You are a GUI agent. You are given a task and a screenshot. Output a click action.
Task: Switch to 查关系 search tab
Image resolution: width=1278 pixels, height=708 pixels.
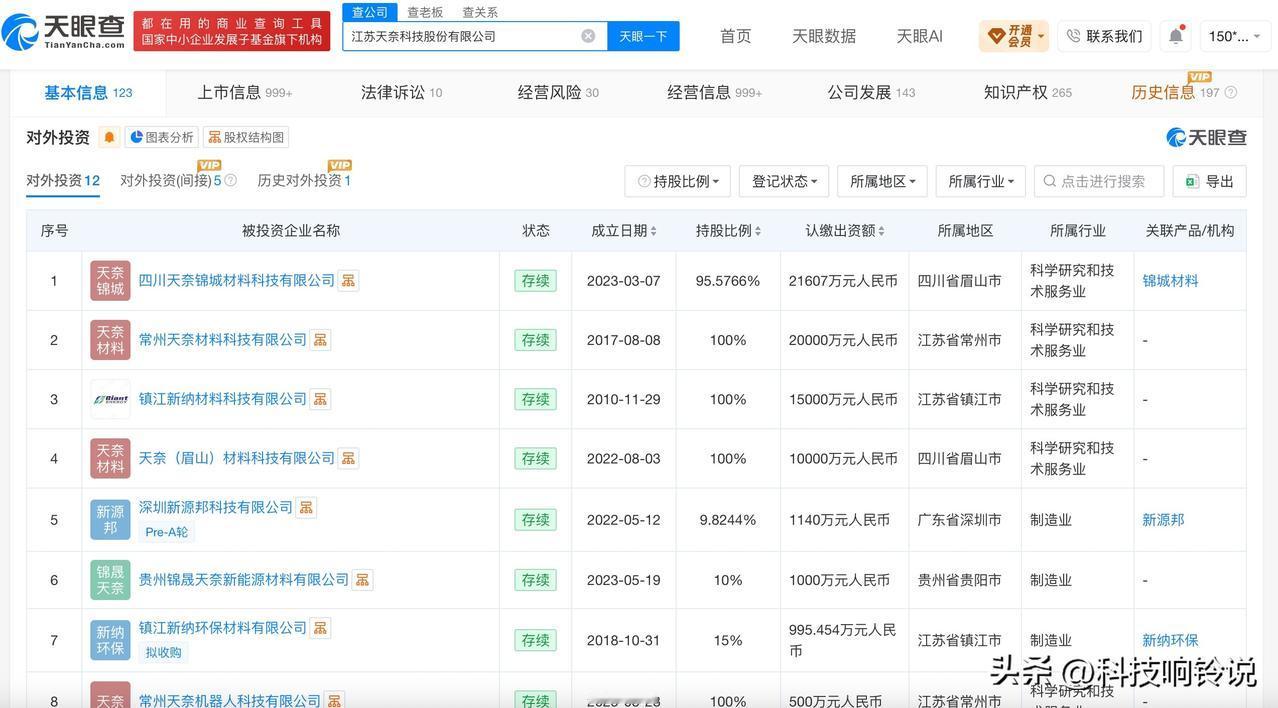[x=480, y=12]
